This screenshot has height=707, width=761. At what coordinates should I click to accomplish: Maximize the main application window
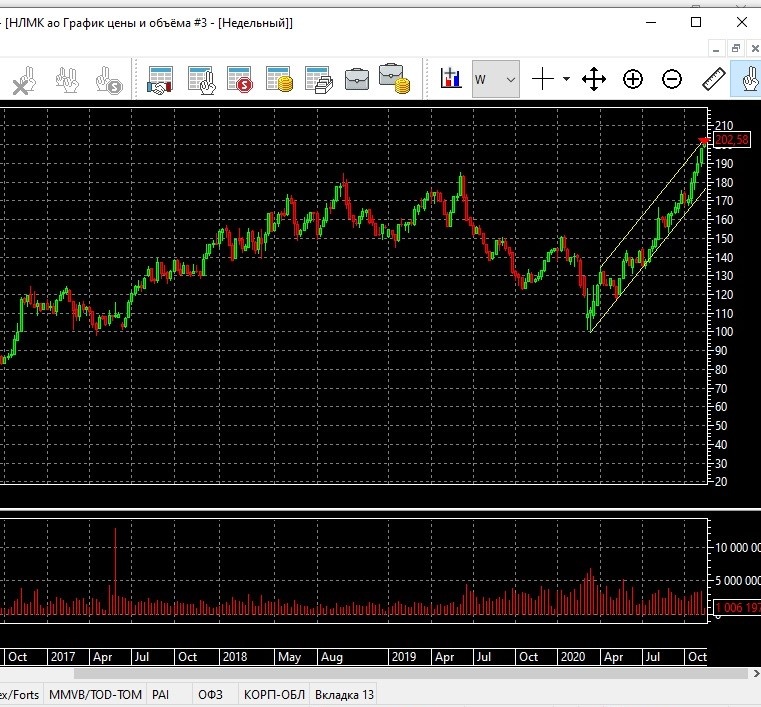[696, 22]
